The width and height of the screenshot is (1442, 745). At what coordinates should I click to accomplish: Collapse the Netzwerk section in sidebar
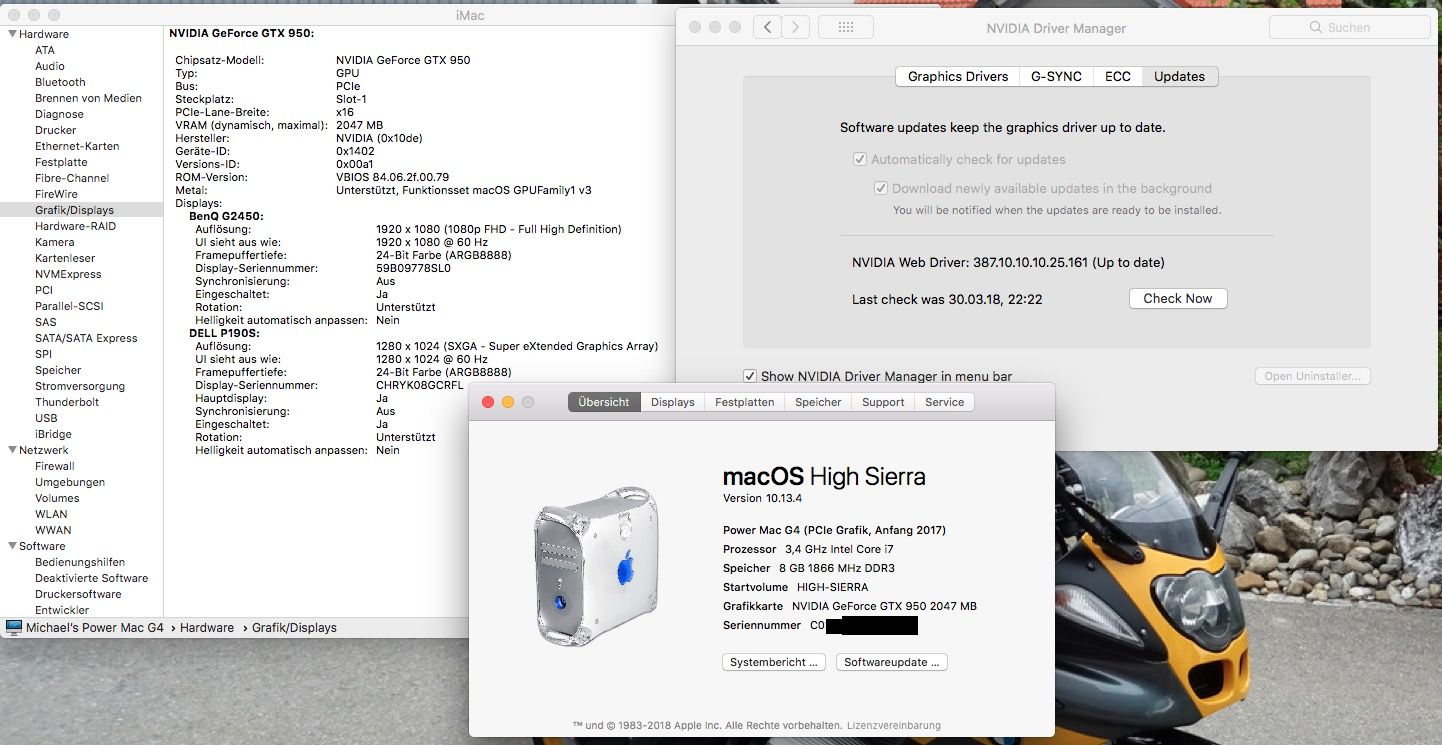(x=11, y=450)
